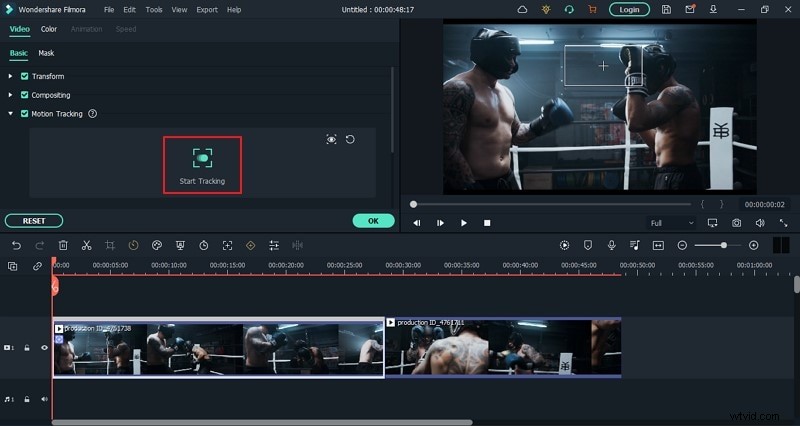Click the Start Tracking button

coord(202,165)
